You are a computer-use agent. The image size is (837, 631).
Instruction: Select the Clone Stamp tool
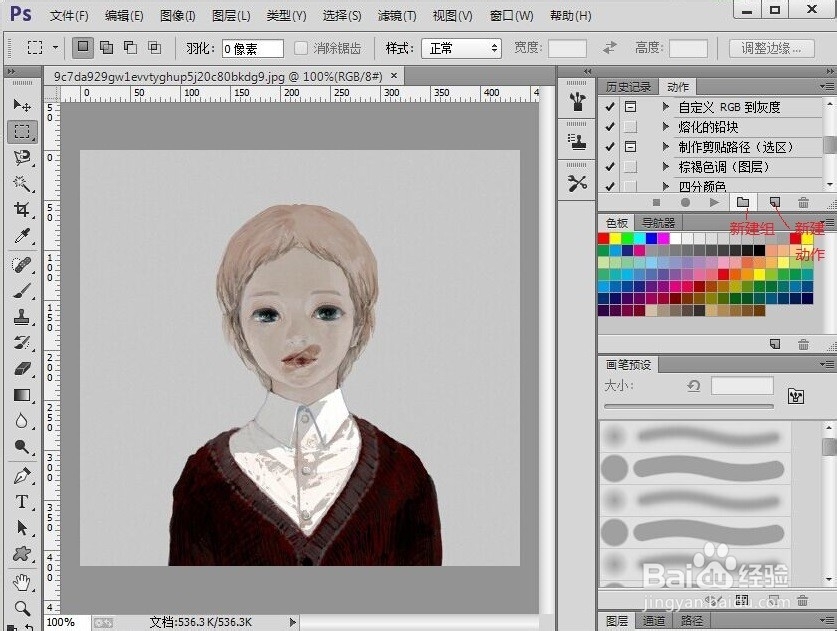22,317
